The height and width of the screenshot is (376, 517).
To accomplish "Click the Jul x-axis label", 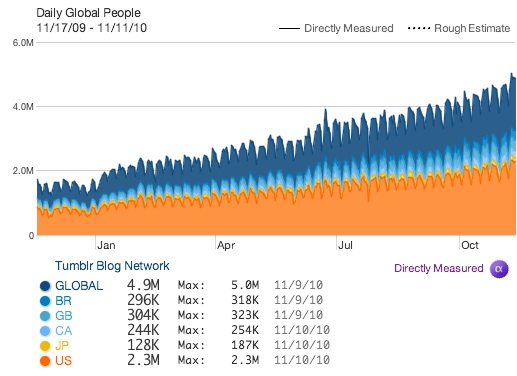I will [x=345, y=245].
